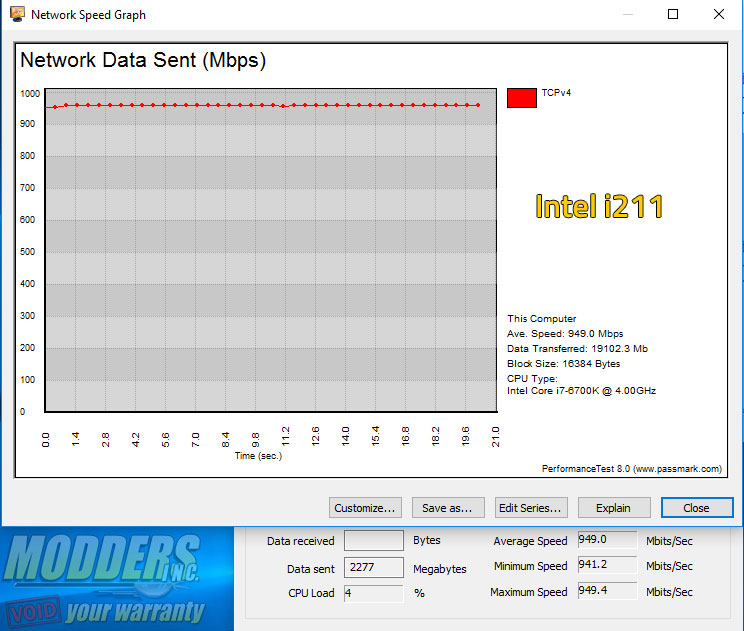Click the 100 y-axis label

click(x=28, y=380)
